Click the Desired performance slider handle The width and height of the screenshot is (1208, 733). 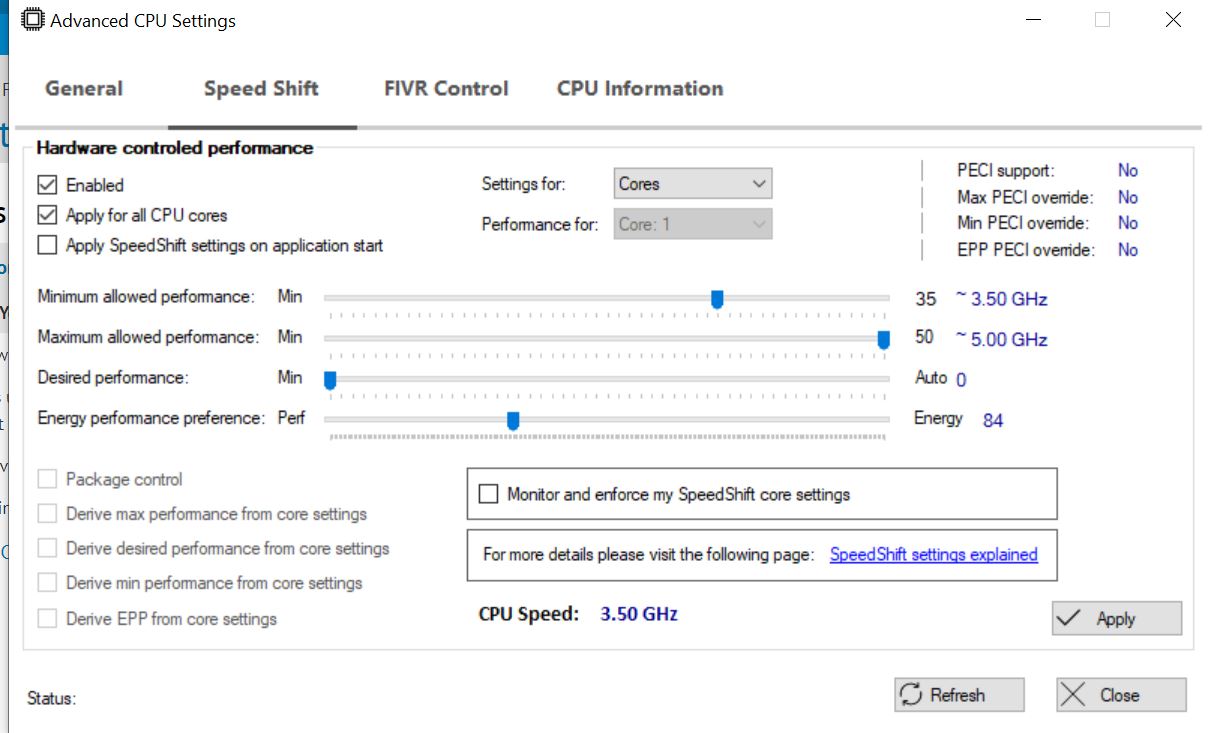click(x=330, y=380)
